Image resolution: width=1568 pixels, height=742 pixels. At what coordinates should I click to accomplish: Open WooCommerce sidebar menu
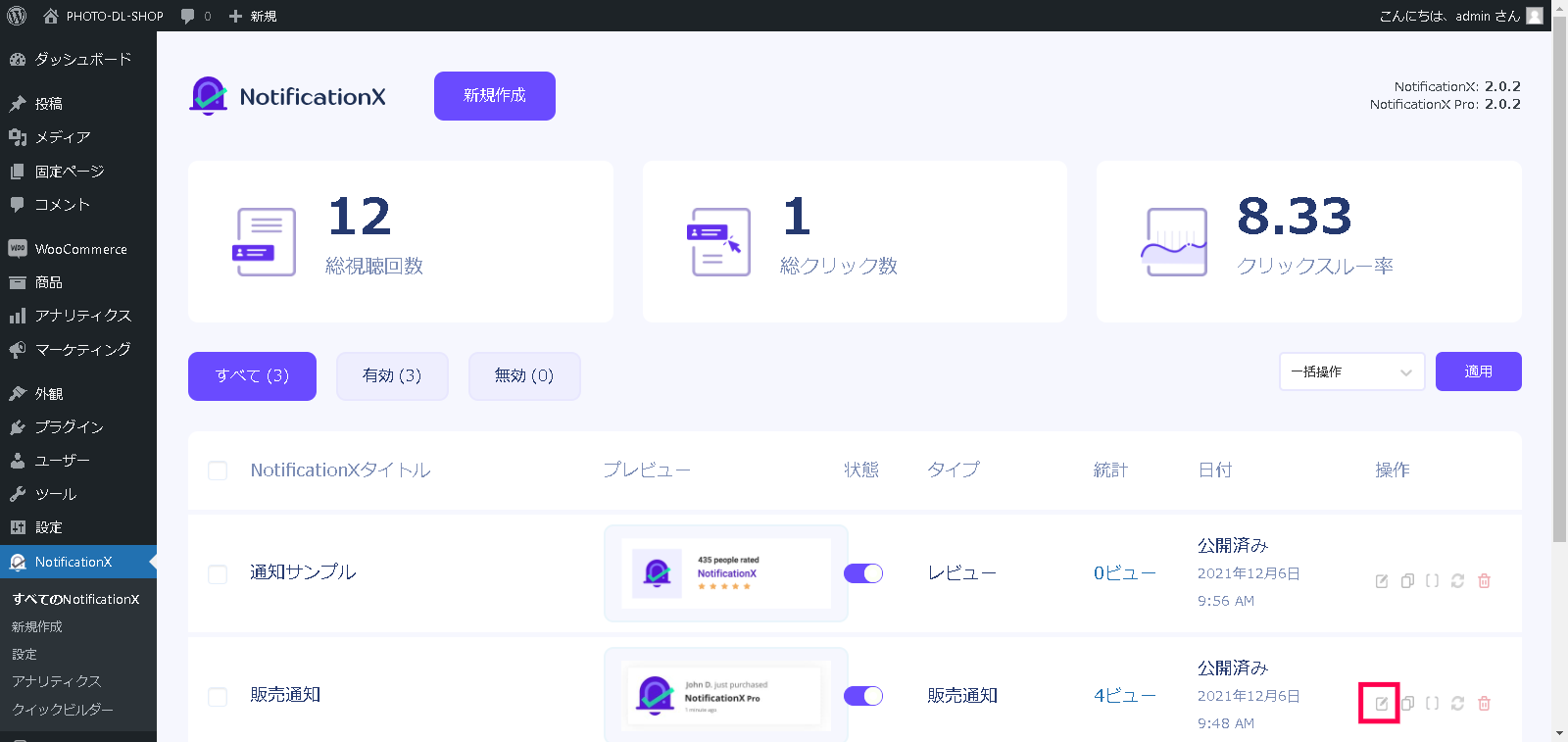pos(78,249)
